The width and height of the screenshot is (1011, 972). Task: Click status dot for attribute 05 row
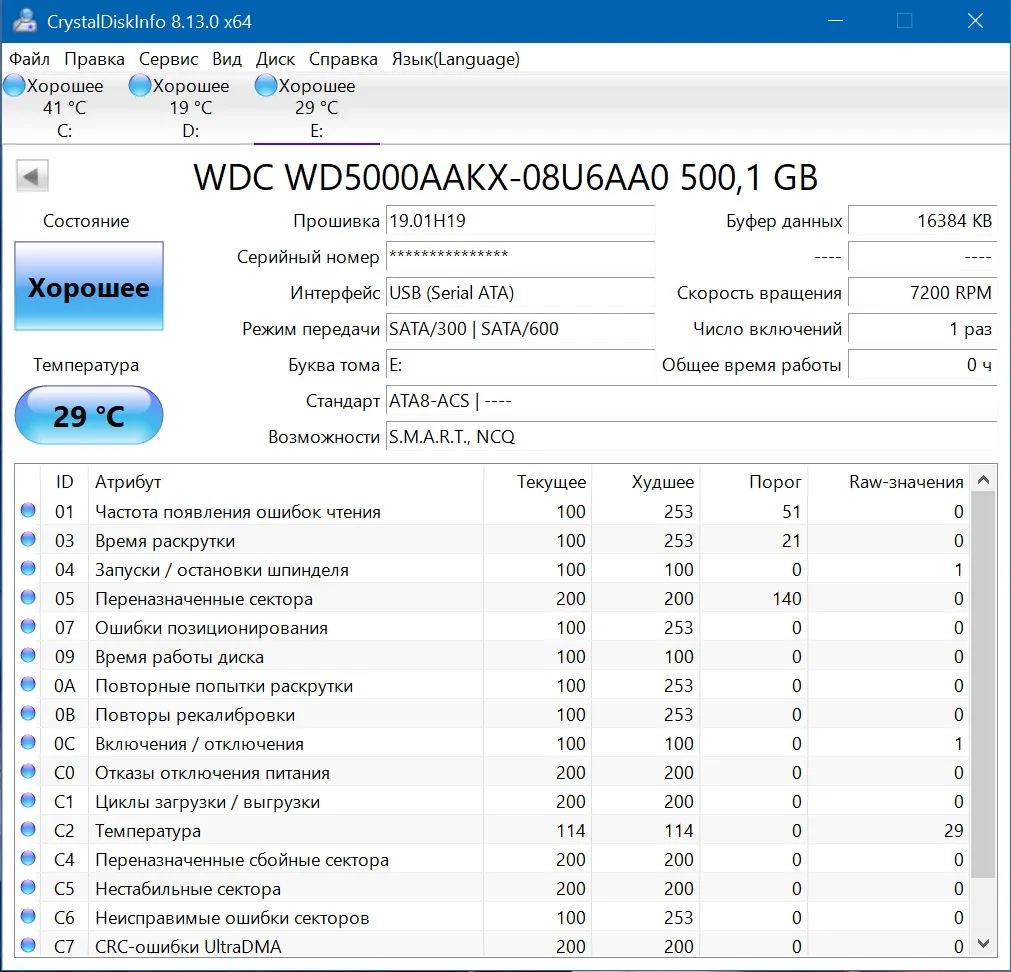click(28, 598)
